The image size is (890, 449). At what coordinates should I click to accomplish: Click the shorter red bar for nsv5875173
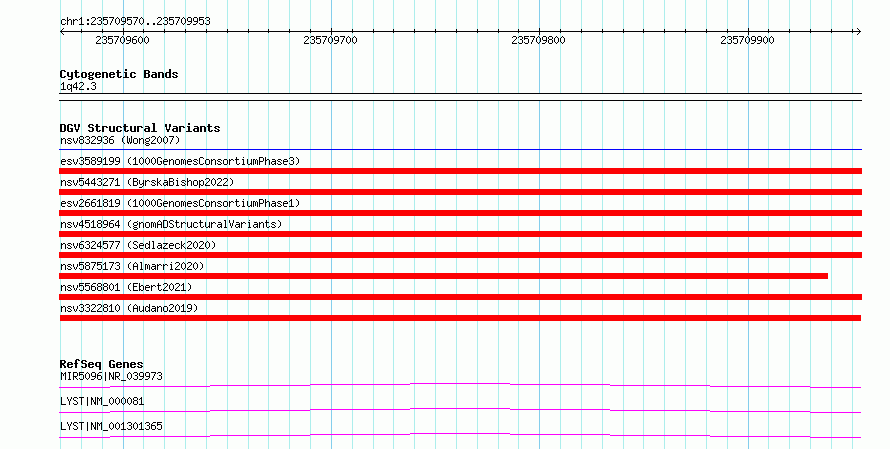444,276
